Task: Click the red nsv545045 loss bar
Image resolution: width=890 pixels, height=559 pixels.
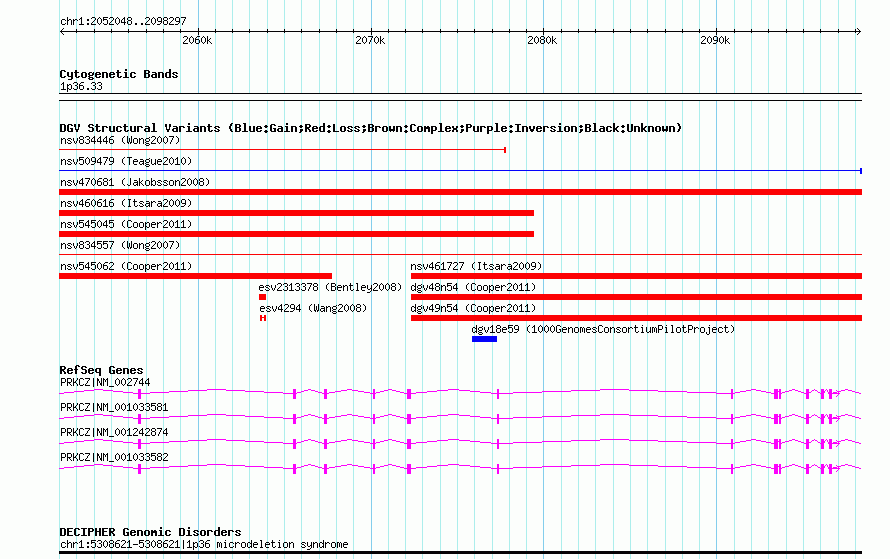Action: pos(296,234)
